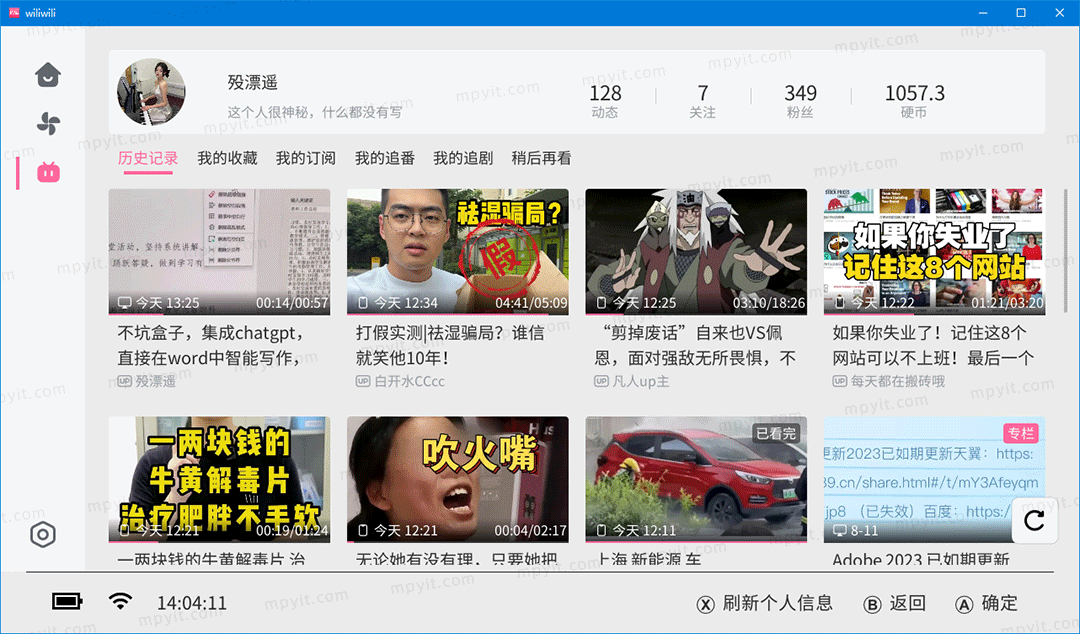
Task: Click the 专栏 badge on Adobe 2023 card
Action: [1021, 433]
